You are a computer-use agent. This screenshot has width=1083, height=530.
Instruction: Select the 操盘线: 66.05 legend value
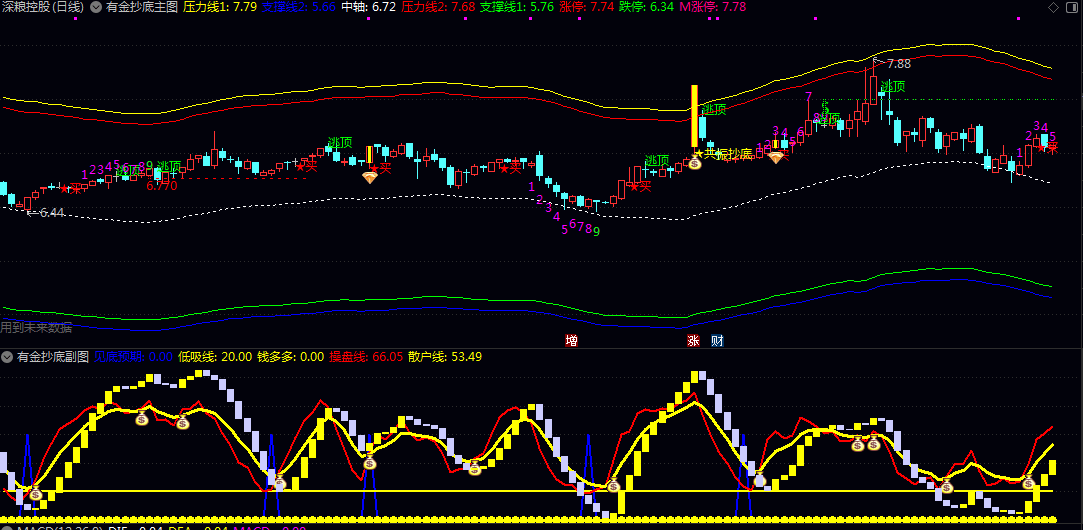click(x=366, y=357)
